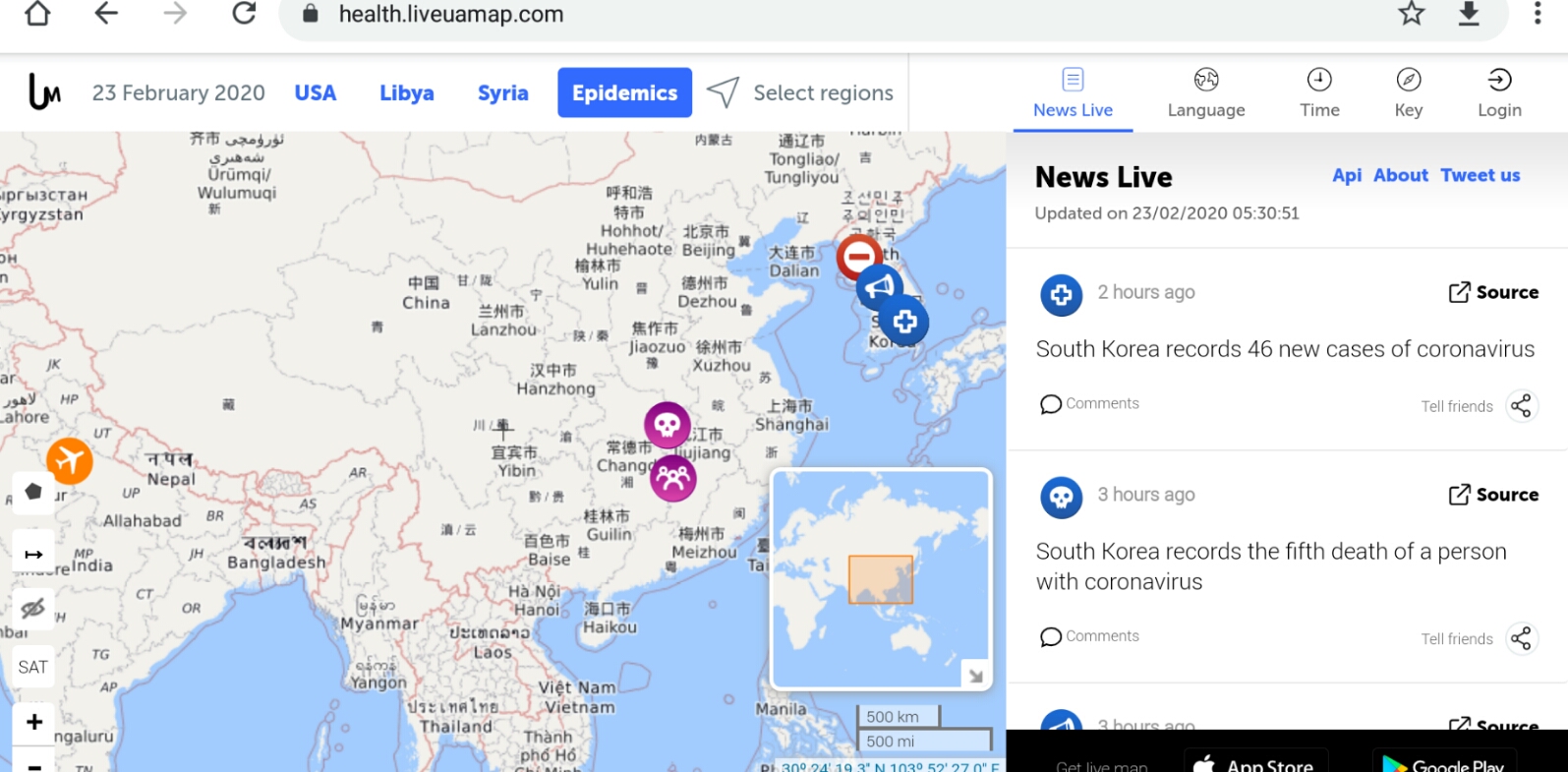This screenshot has height=772, width=1568.
Task: Download the page via the download icon
Action: [x=1469, y=14]
